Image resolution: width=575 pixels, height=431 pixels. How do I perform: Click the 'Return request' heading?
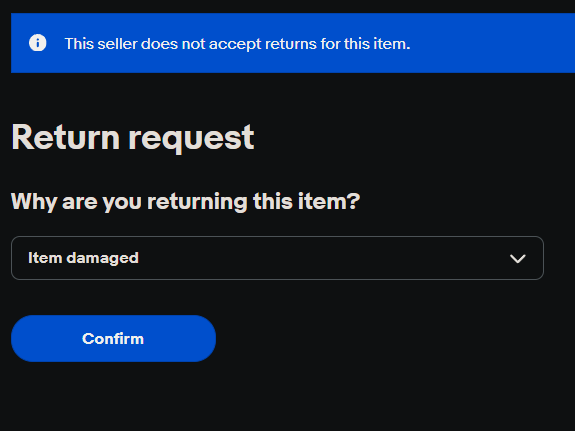pos(133,138)
